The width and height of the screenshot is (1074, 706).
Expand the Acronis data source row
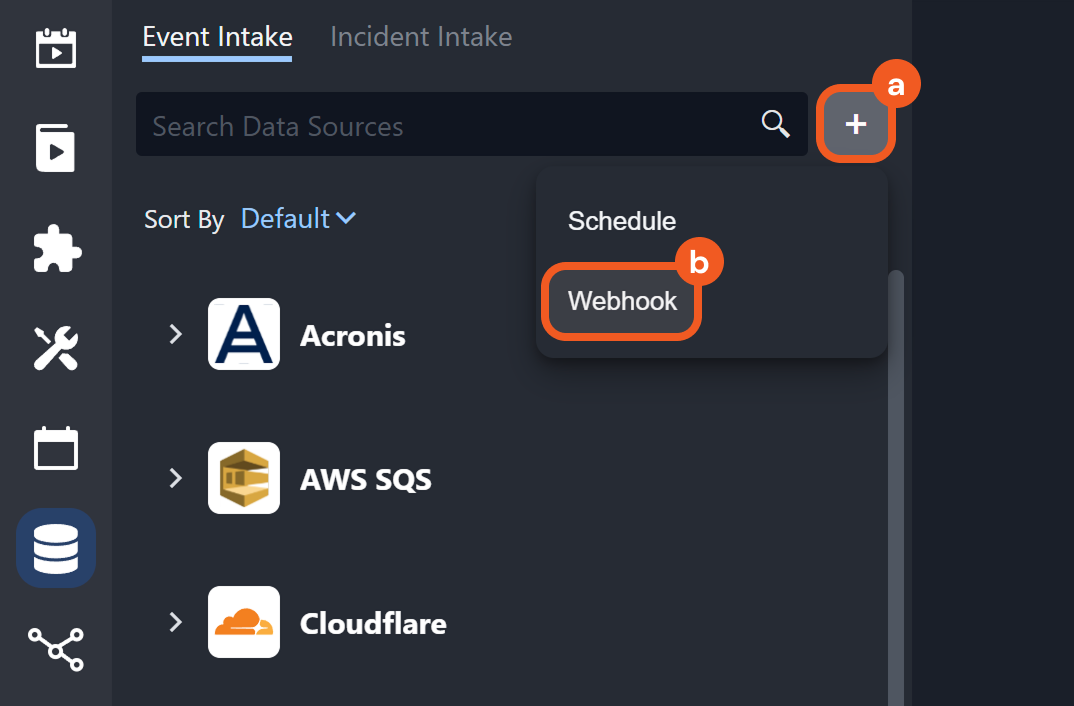tap(176, 334)
